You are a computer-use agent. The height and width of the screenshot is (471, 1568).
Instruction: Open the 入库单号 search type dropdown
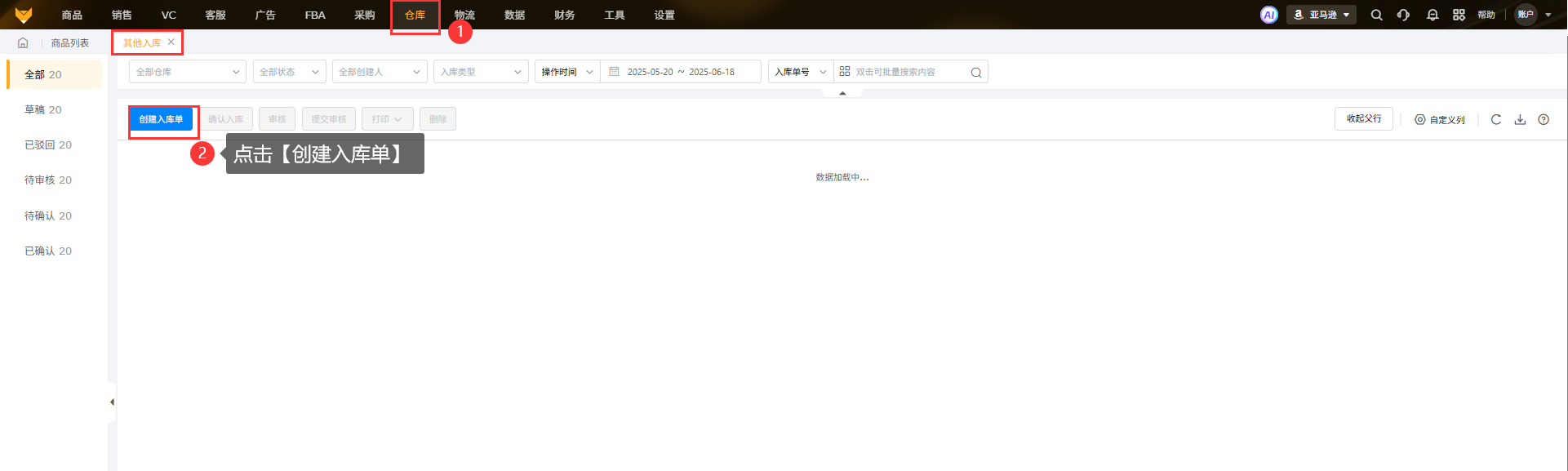pyautogui.click(x=801, y=72)
